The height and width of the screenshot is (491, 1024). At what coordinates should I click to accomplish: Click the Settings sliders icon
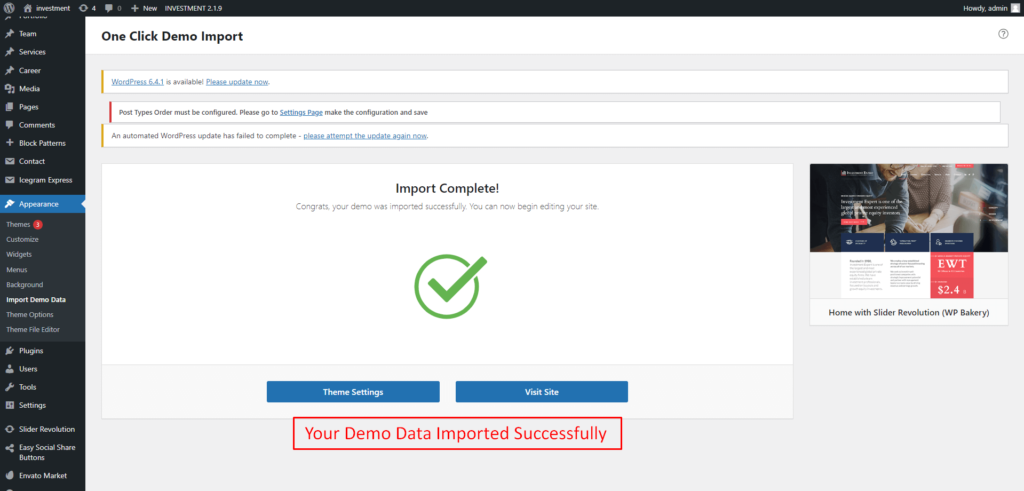pyautogui.click(x=10, y=405)
